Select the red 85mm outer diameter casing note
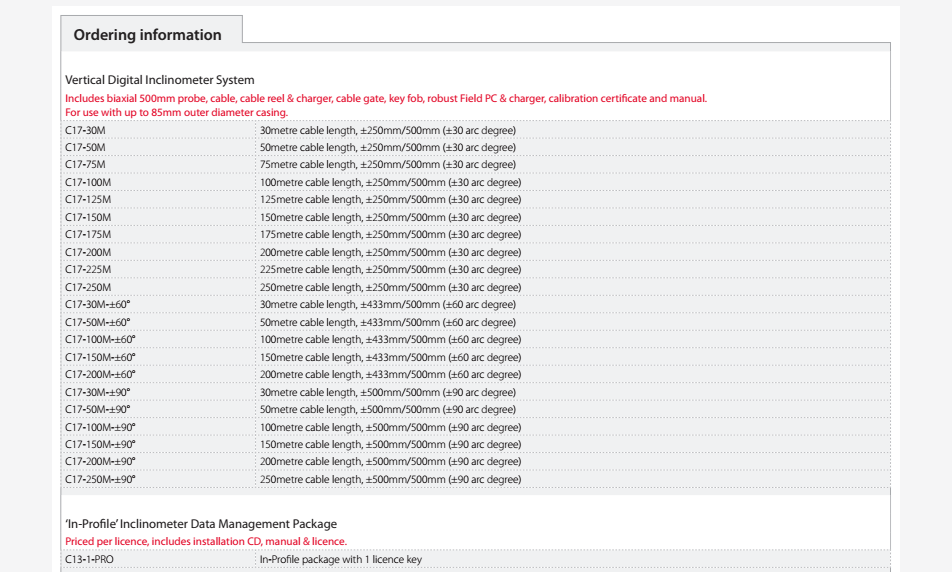This screenshot has height=572, width=952. (x=177, y=113)
